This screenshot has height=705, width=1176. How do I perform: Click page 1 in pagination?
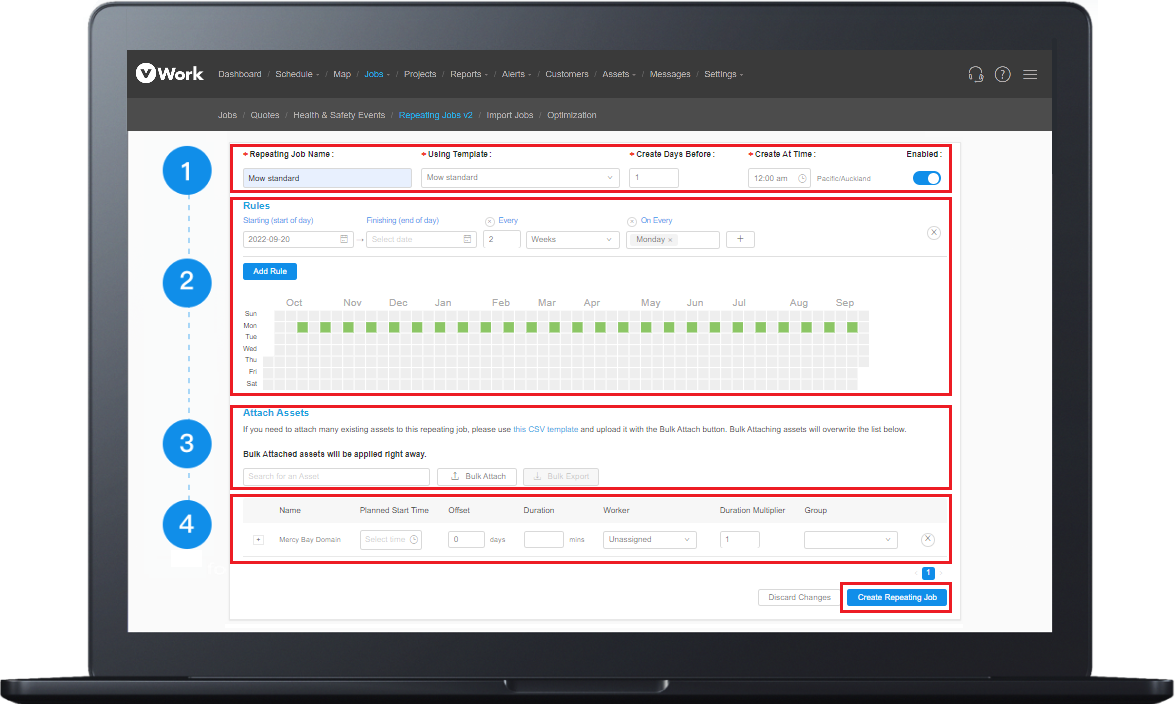tap(928, 573)
